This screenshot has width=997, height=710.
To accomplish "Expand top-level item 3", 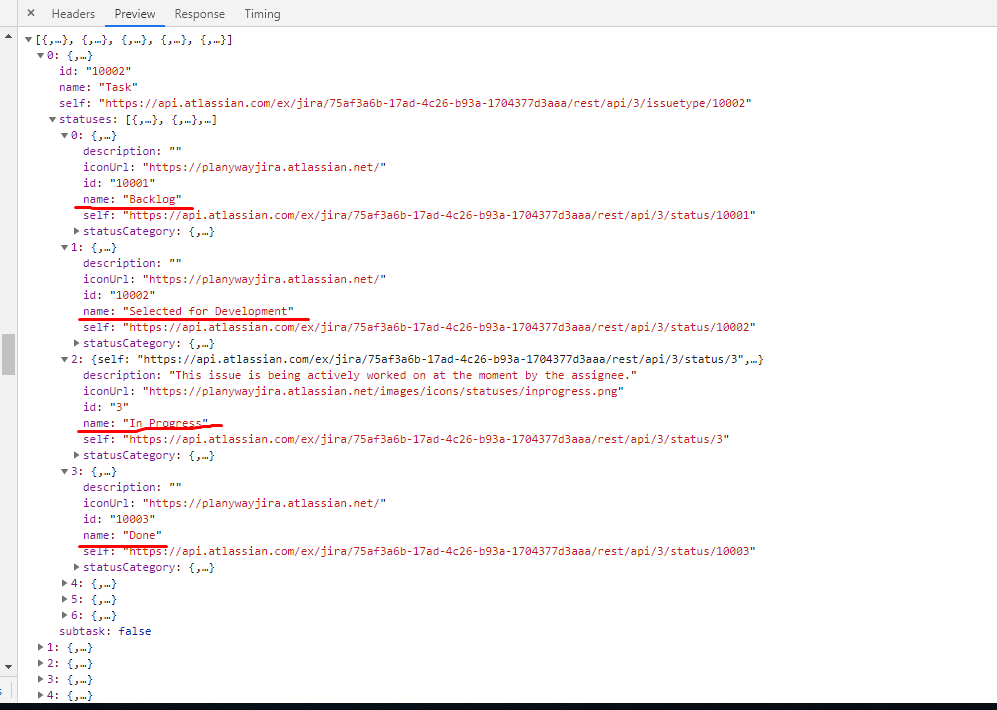I will [40, 679].
